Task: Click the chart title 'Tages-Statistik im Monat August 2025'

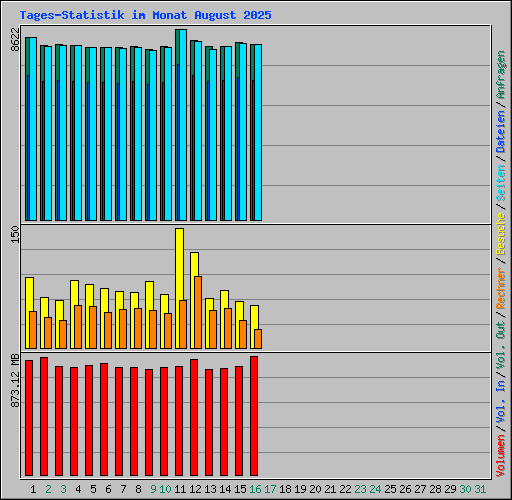Action: pos(145,15)
